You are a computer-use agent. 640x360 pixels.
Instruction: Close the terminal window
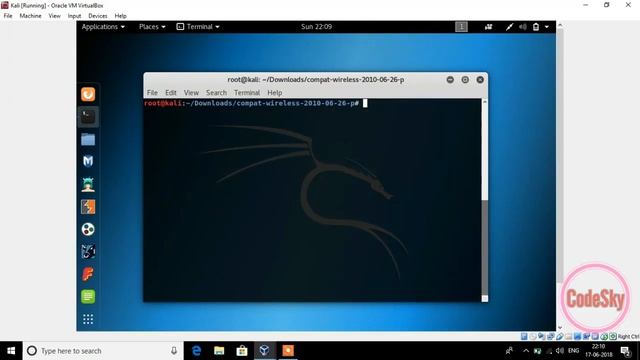pyautogui.click(x=480, y=80)
